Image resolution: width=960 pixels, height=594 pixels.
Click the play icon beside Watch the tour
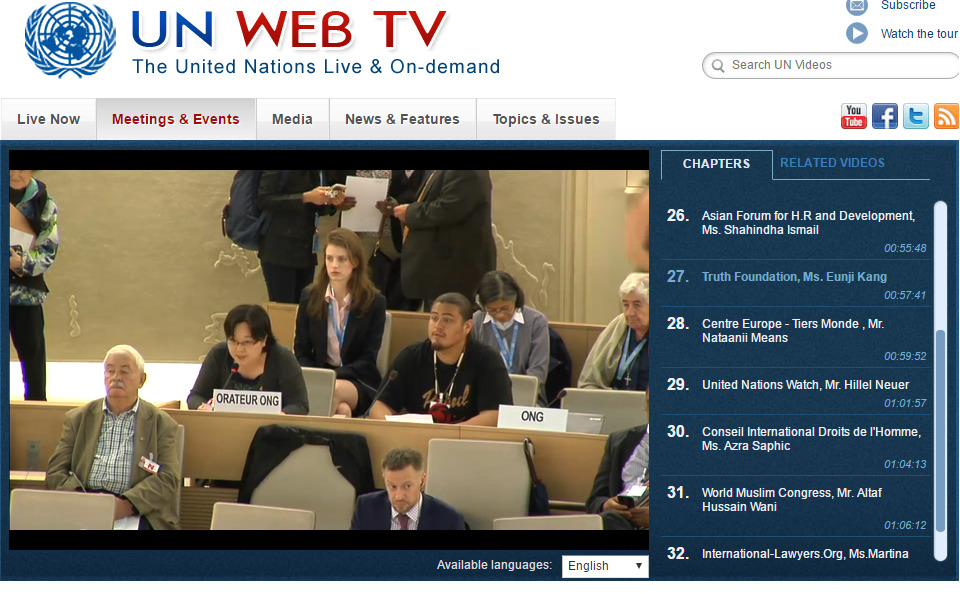tap(857, 33)
